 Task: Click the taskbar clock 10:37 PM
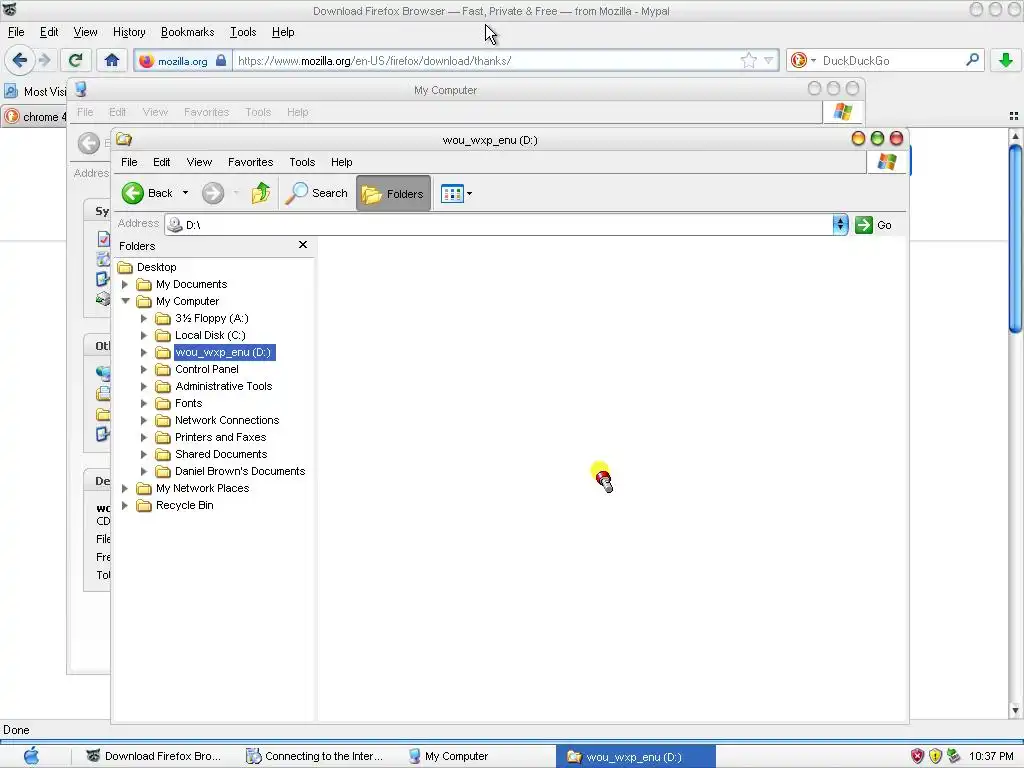991,756
